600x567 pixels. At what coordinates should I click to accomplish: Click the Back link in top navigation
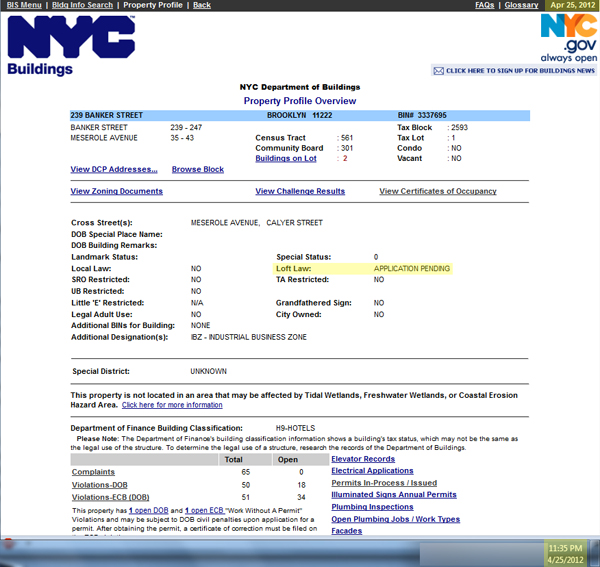(x=201, y=5)
